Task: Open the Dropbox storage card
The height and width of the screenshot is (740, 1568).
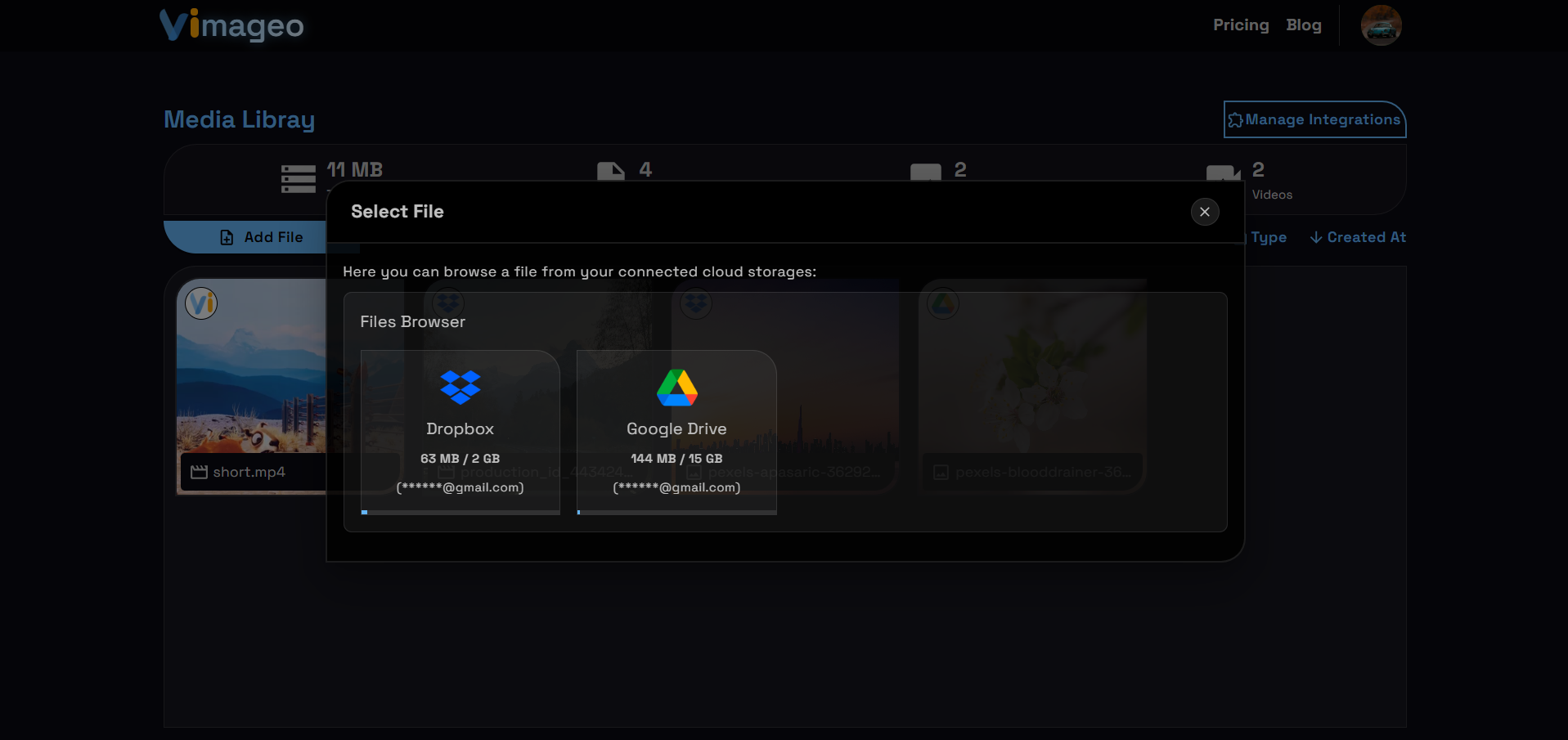Action: (x=461, y=432)
